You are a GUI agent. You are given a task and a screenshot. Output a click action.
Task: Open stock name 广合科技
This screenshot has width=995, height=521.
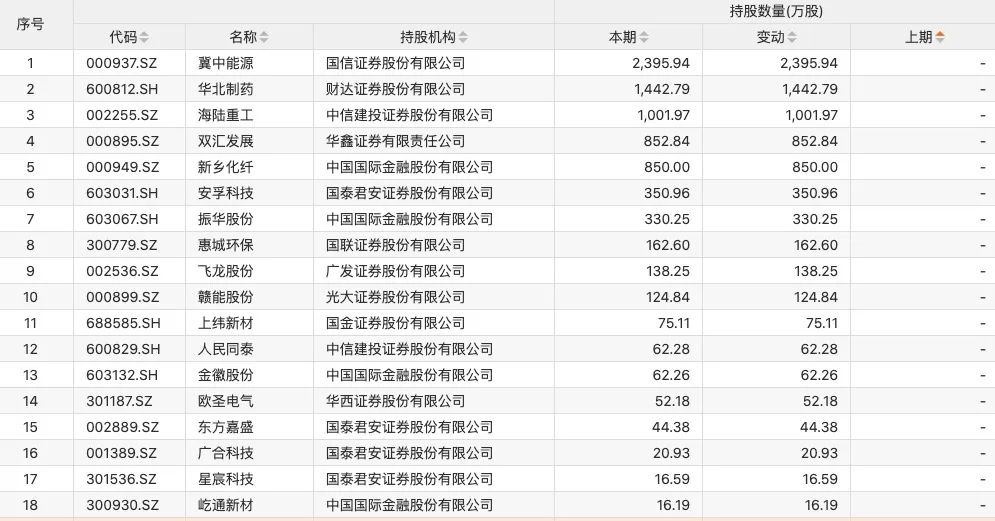[x=225, y=454]
